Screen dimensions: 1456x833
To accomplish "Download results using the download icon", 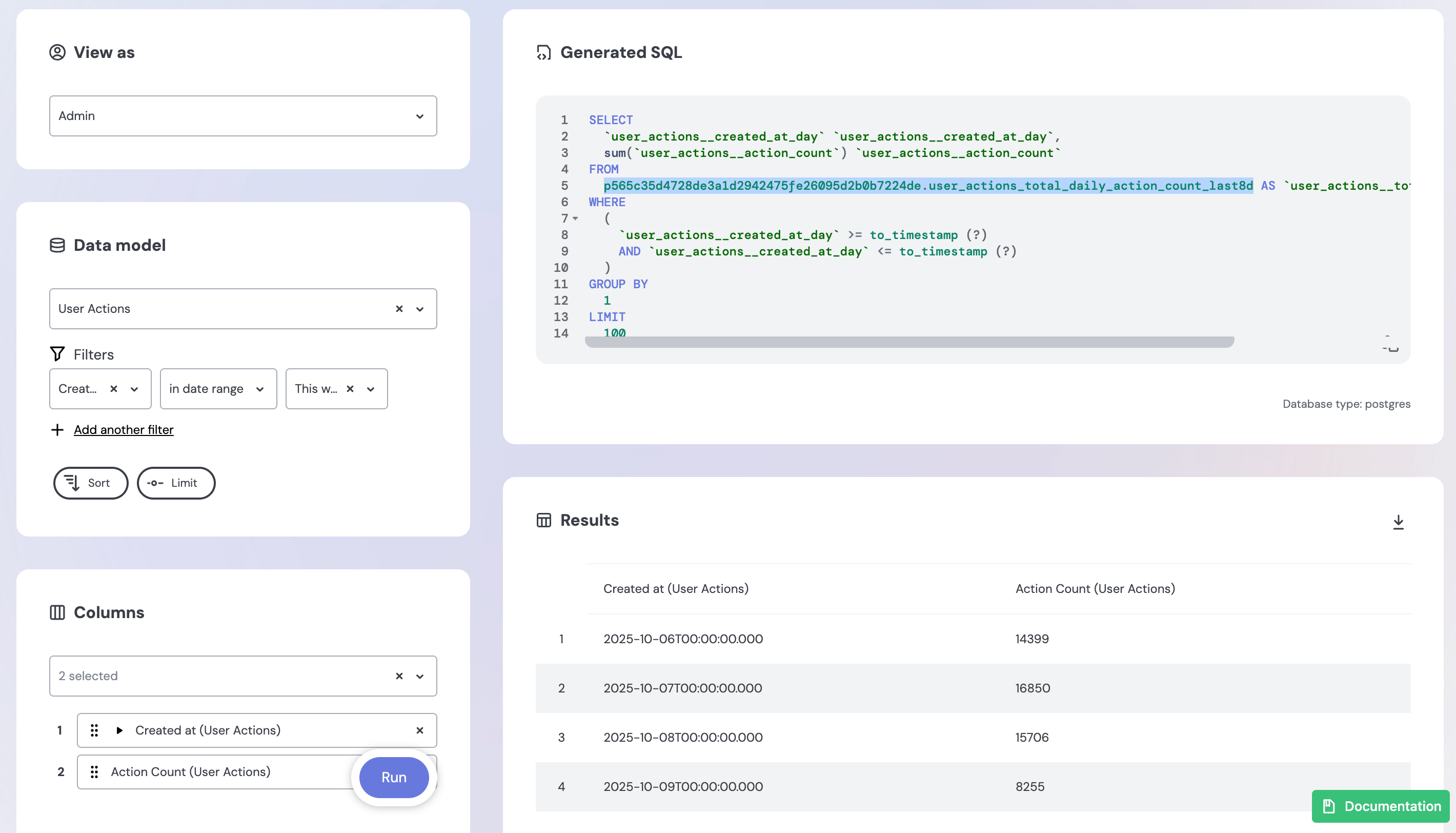I will 1398,521.
